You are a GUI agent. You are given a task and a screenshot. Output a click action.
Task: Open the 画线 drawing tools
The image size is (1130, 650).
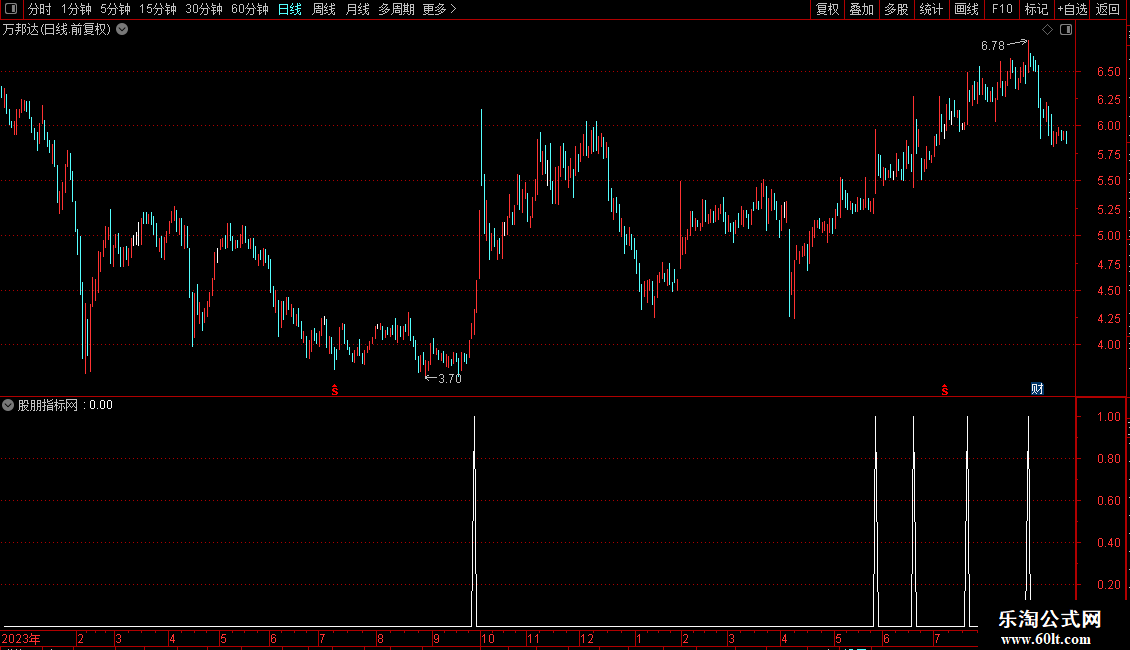click(966, 9)
